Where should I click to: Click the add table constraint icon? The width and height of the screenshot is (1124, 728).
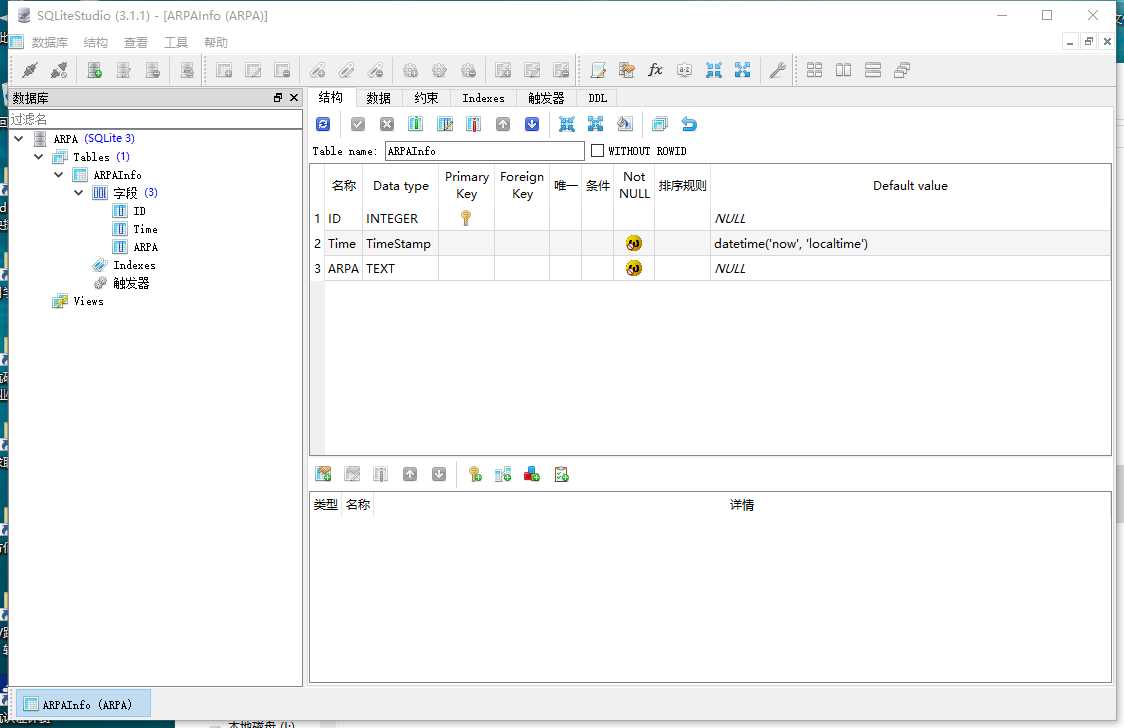click(x=323, y=474)
